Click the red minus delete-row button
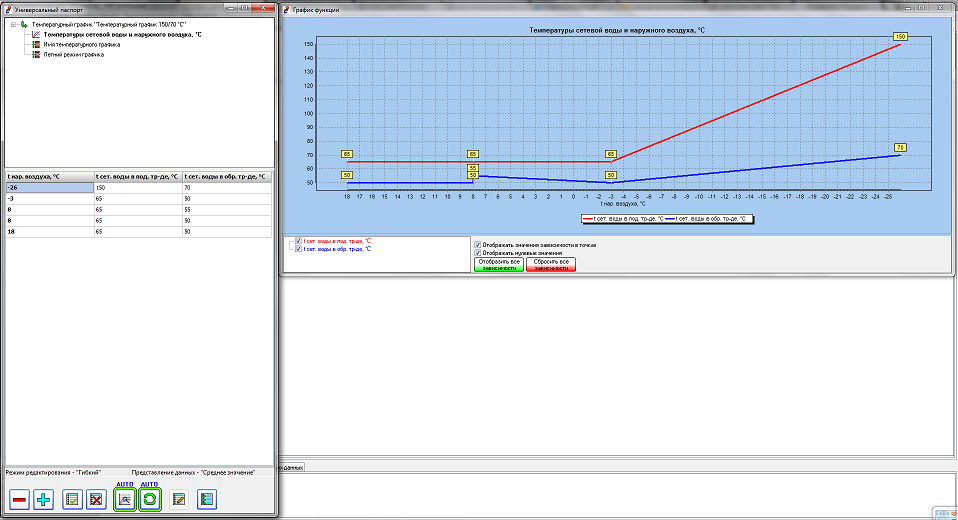This screenshot has width=958, height=520. point(20,500)
